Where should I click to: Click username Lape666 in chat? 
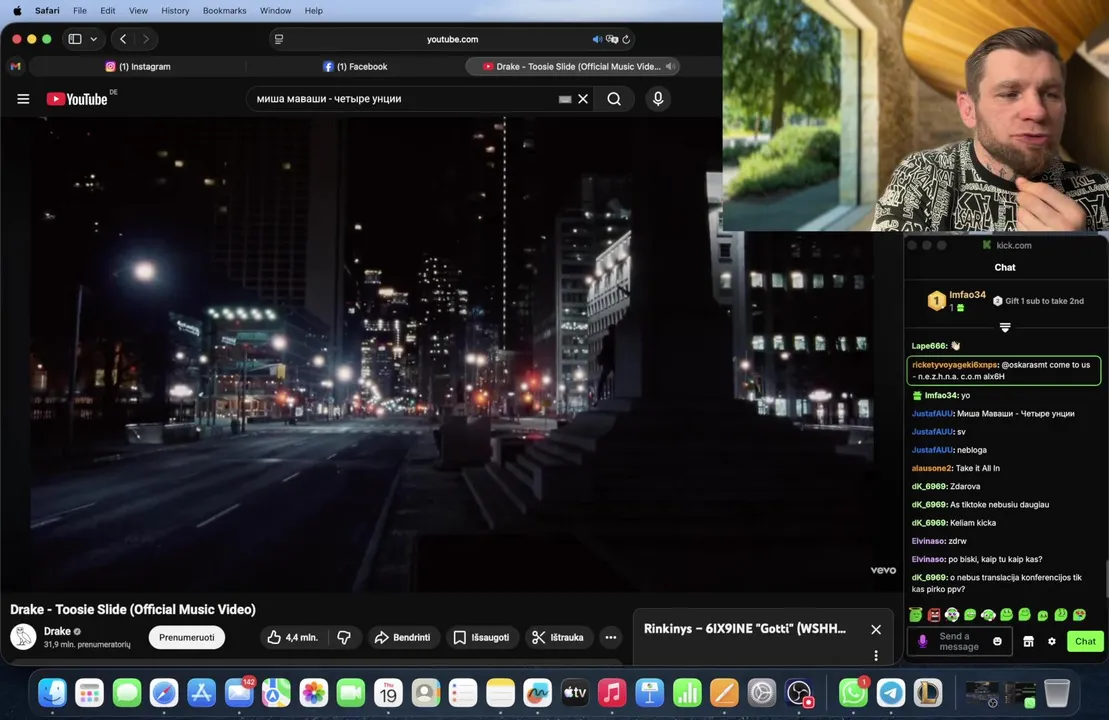point(928,346)
